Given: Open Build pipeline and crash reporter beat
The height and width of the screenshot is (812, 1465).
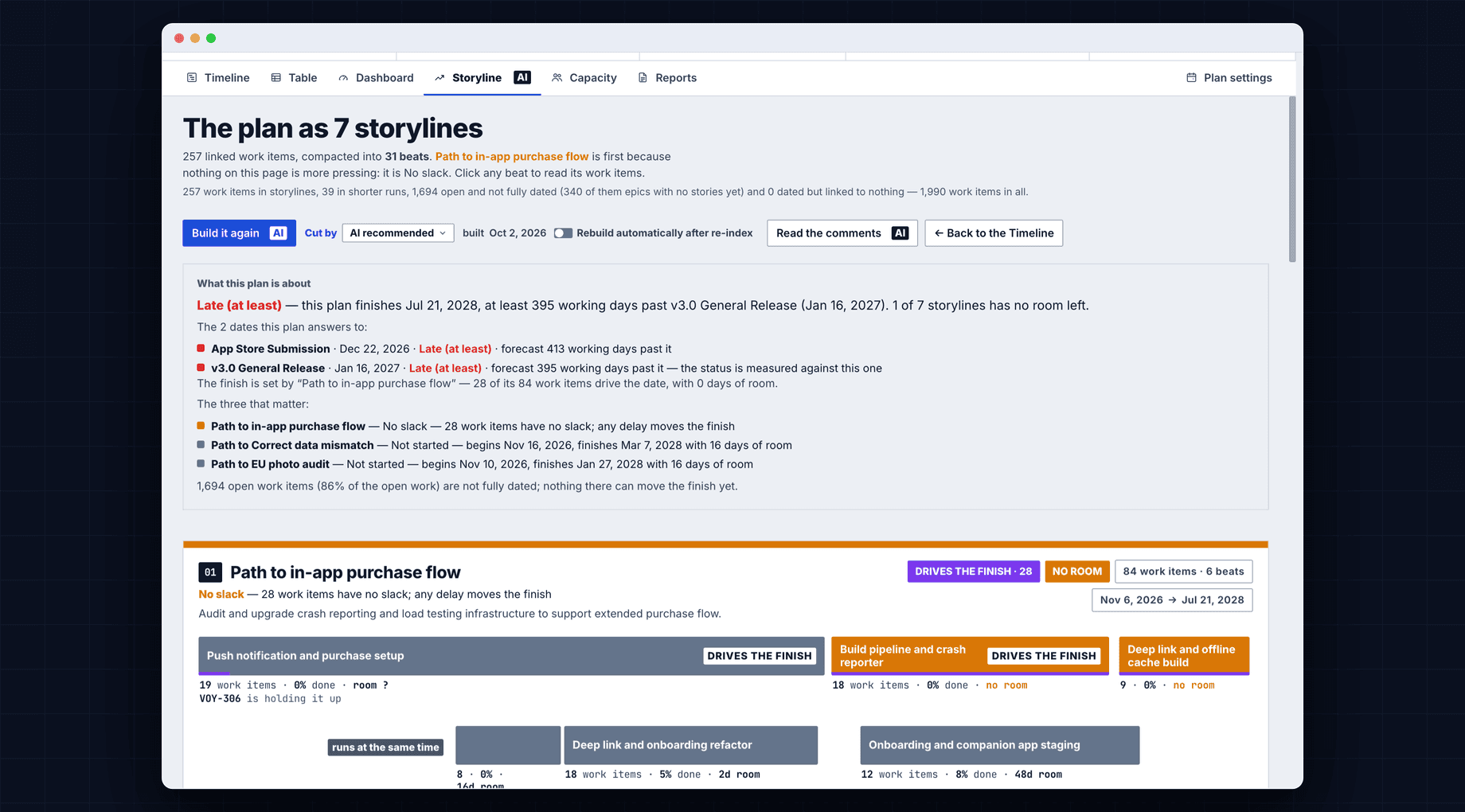Looking at the screenshot, I should [970, 656].
